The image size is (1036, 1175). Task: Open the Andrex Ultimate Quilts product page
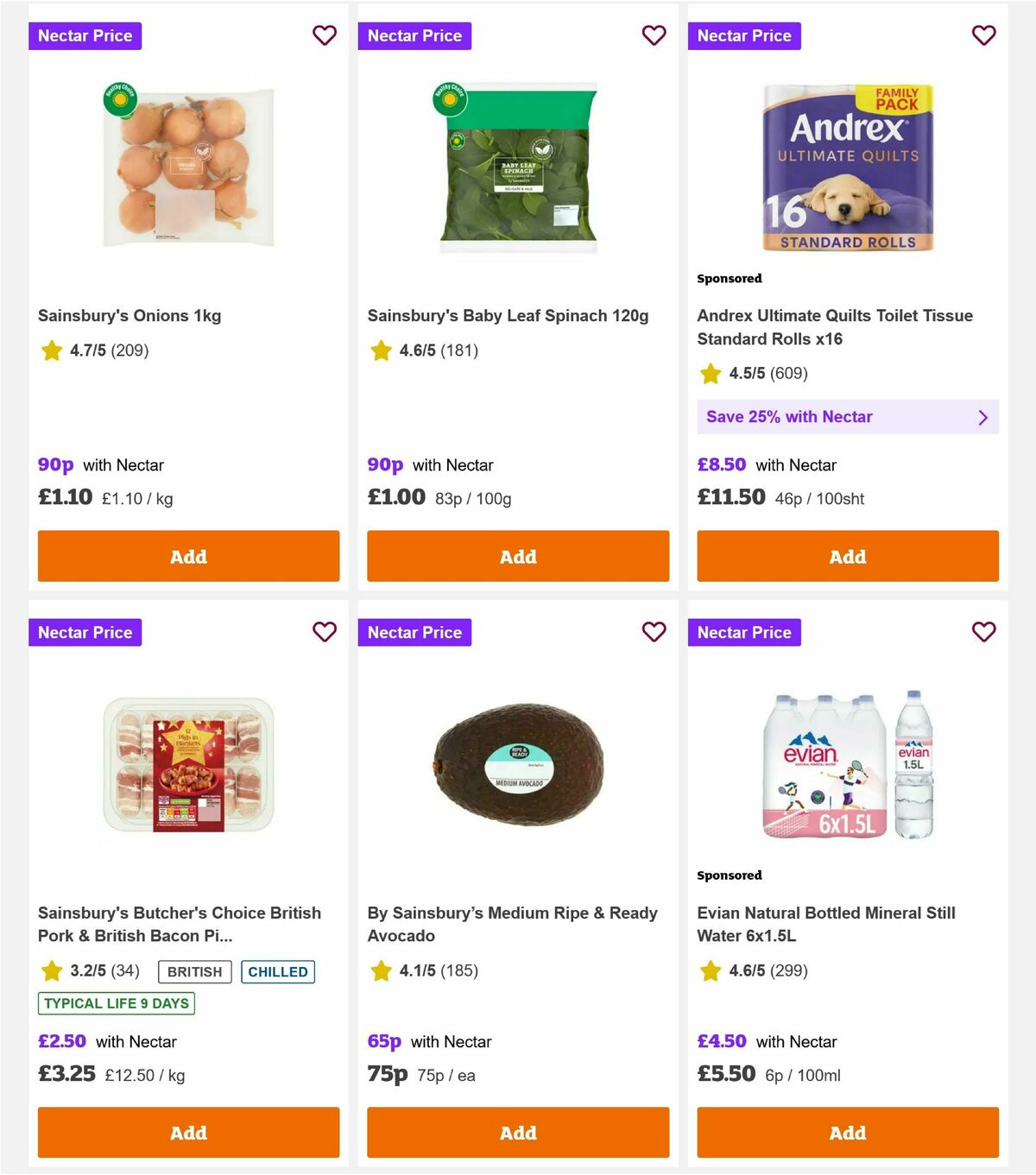pyautogui.click(x=834, y=327)
